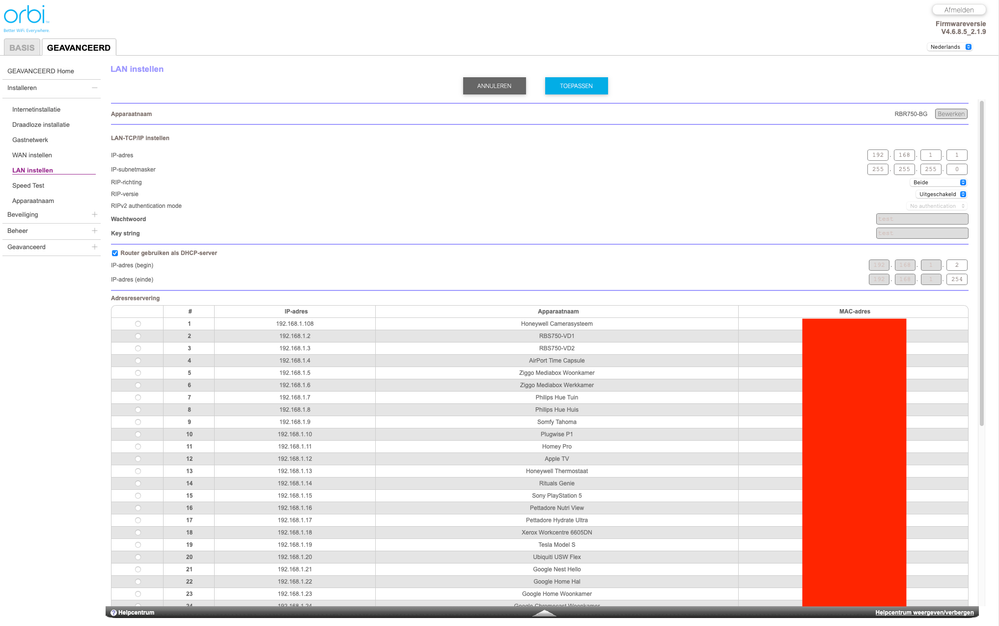
Task: Enable Router gebruiken als DHCP-server checkbox
Action: coord(115,253)
